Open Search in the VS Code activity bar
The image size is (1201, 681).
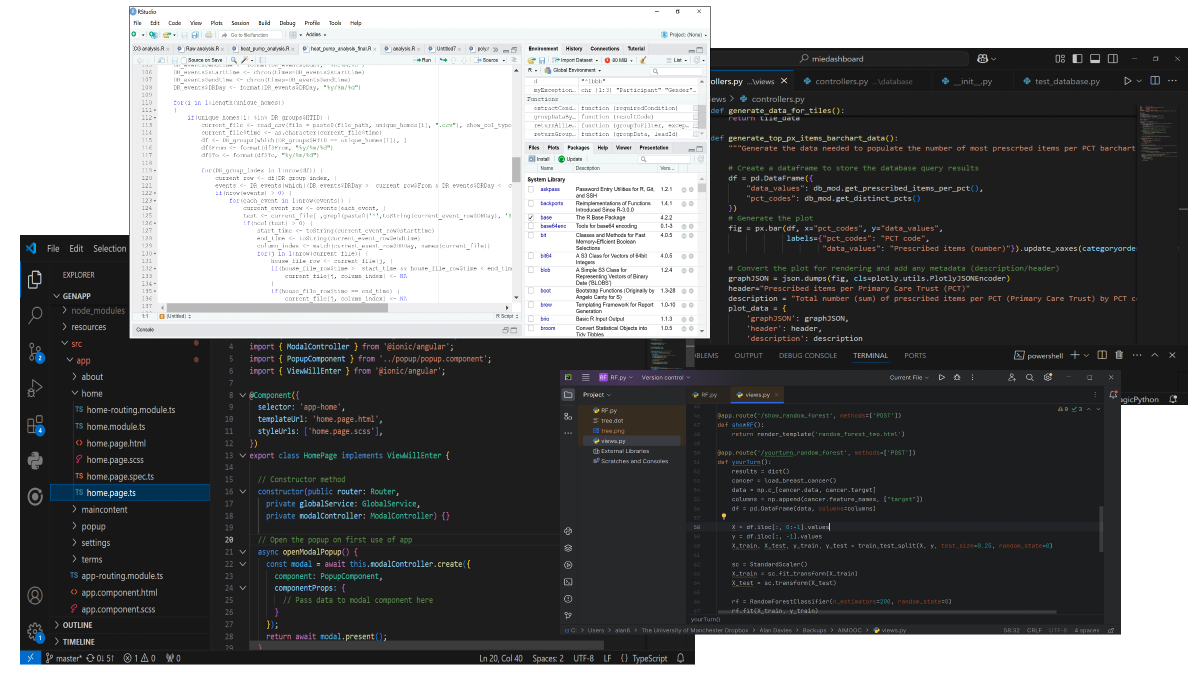click(35, 316)
